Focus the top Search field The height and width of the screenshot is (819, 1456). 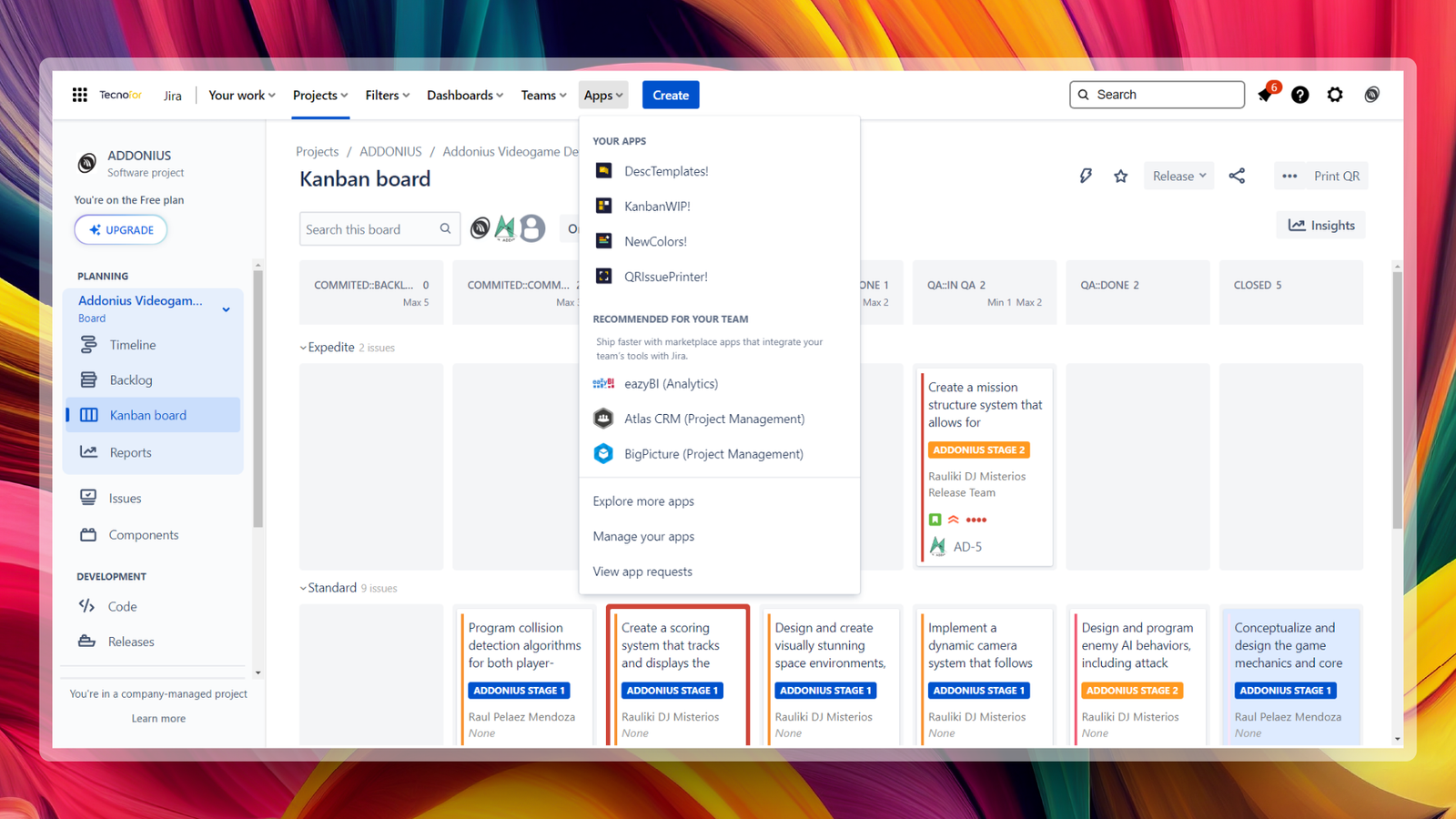pyautogui.click(x=1157, y=95)
